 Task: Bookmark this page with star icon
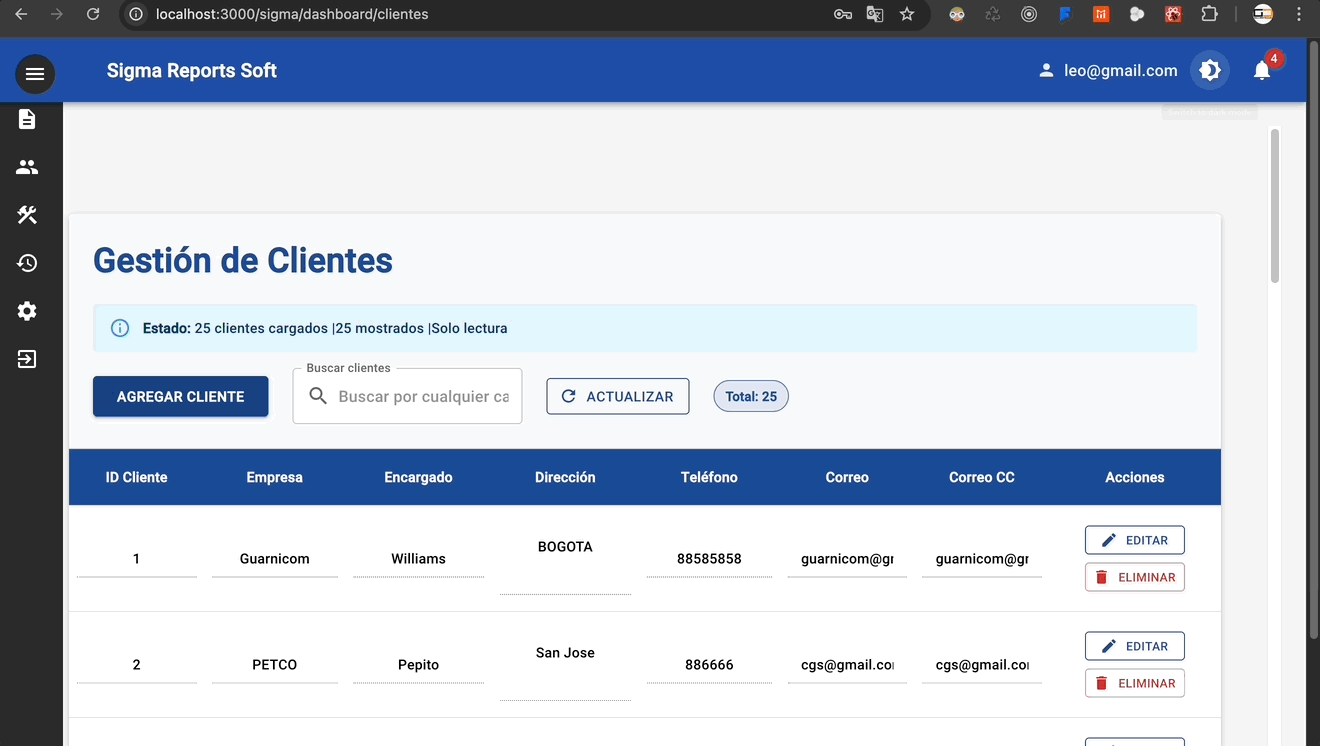pos(907,14)
